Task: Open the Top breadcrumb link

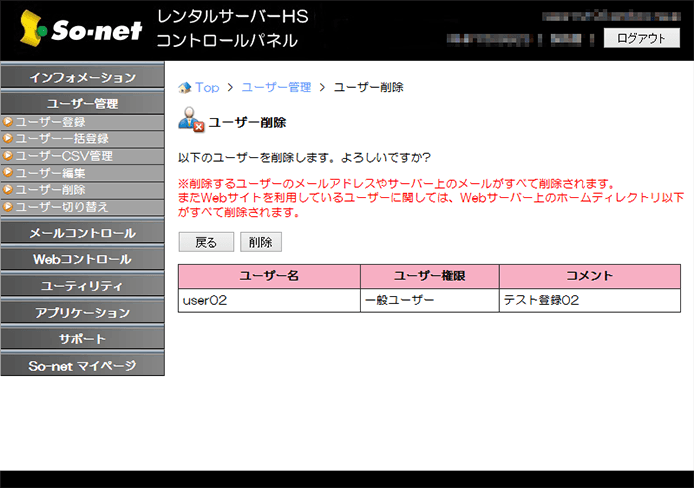Action: (207, 88)
